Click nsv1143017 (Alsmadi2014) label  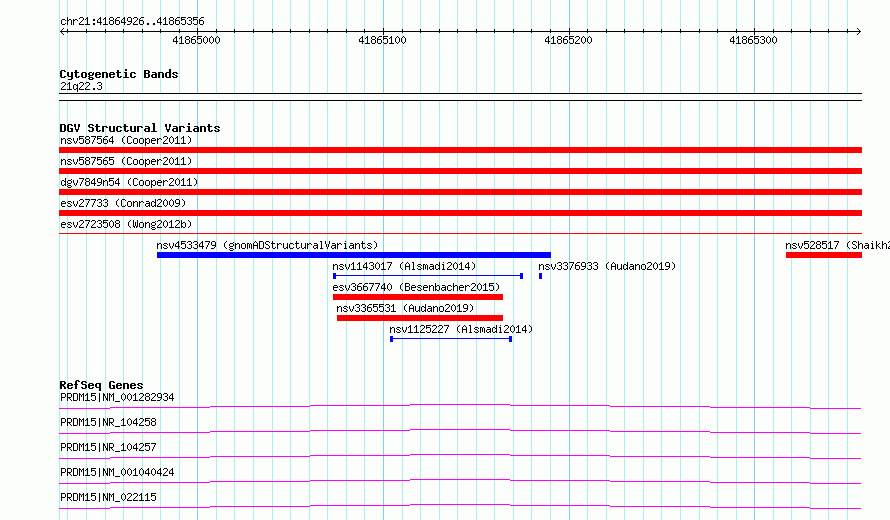click(x=404, y=266)
